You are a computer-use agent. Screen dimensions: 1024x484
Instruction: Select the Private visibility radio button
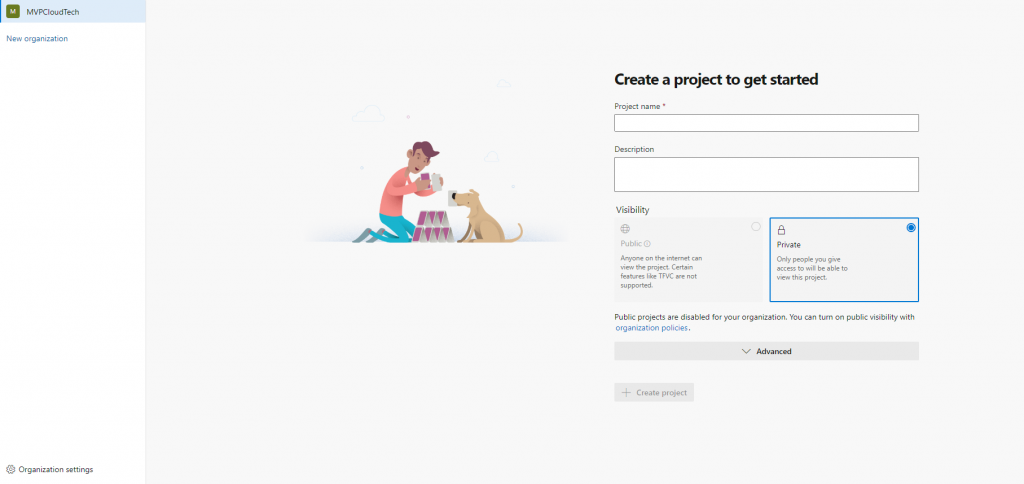910,228
